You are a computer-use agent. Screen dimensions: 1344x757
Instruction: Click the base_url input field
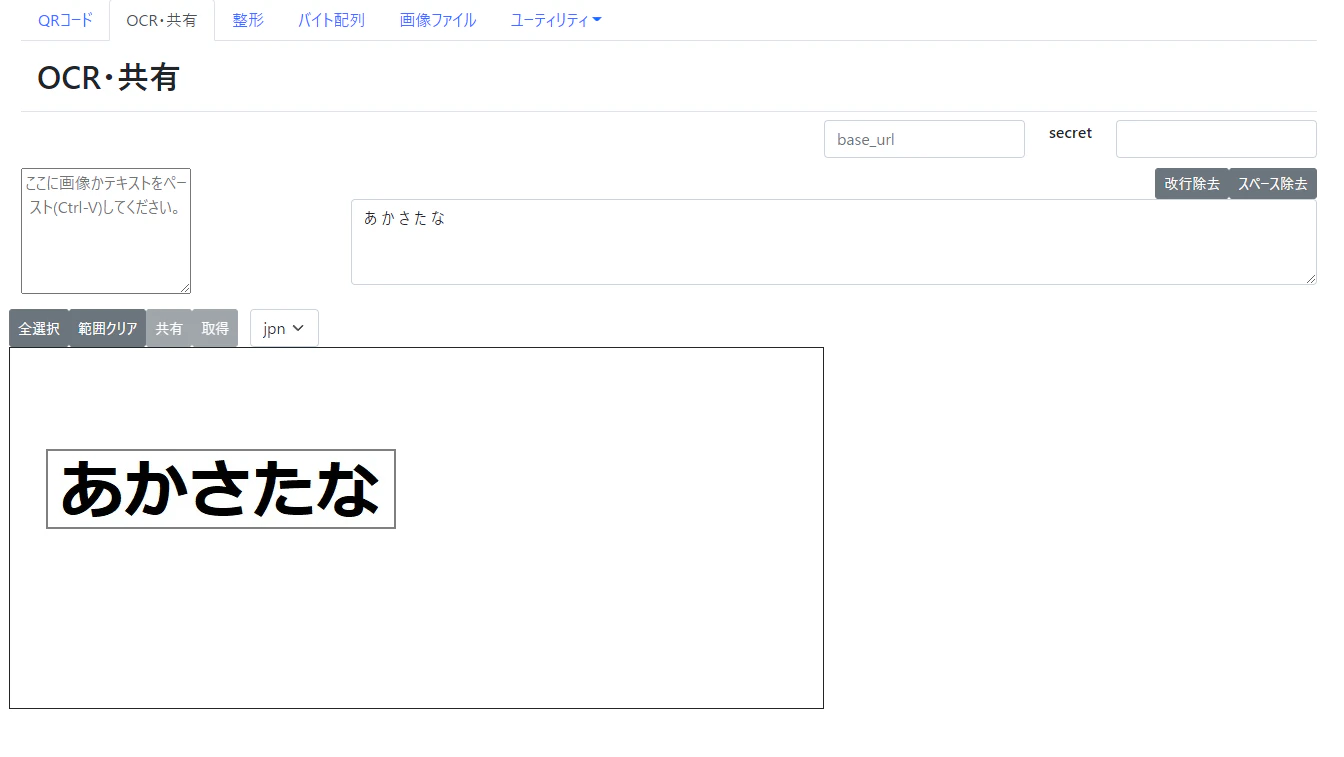[x=924, y=139]
